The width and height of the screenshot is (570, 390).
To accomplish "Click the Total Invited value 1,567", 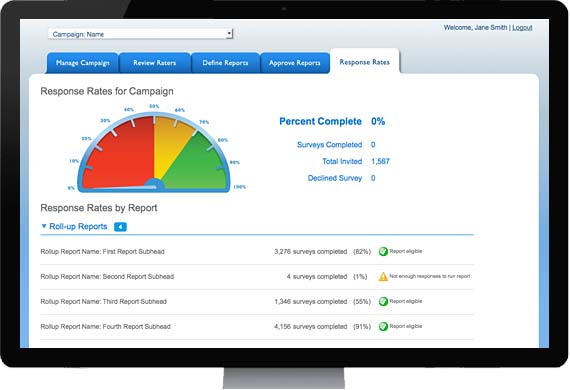I will pos(380,161).
